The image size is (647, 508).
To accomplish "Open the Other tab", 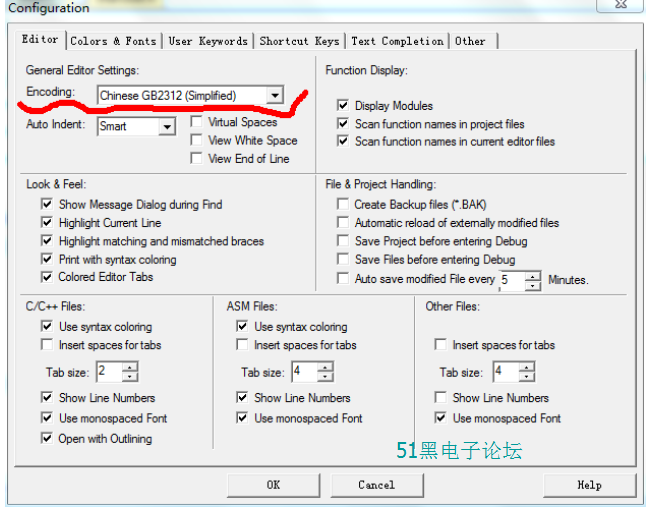I will 473,41.
